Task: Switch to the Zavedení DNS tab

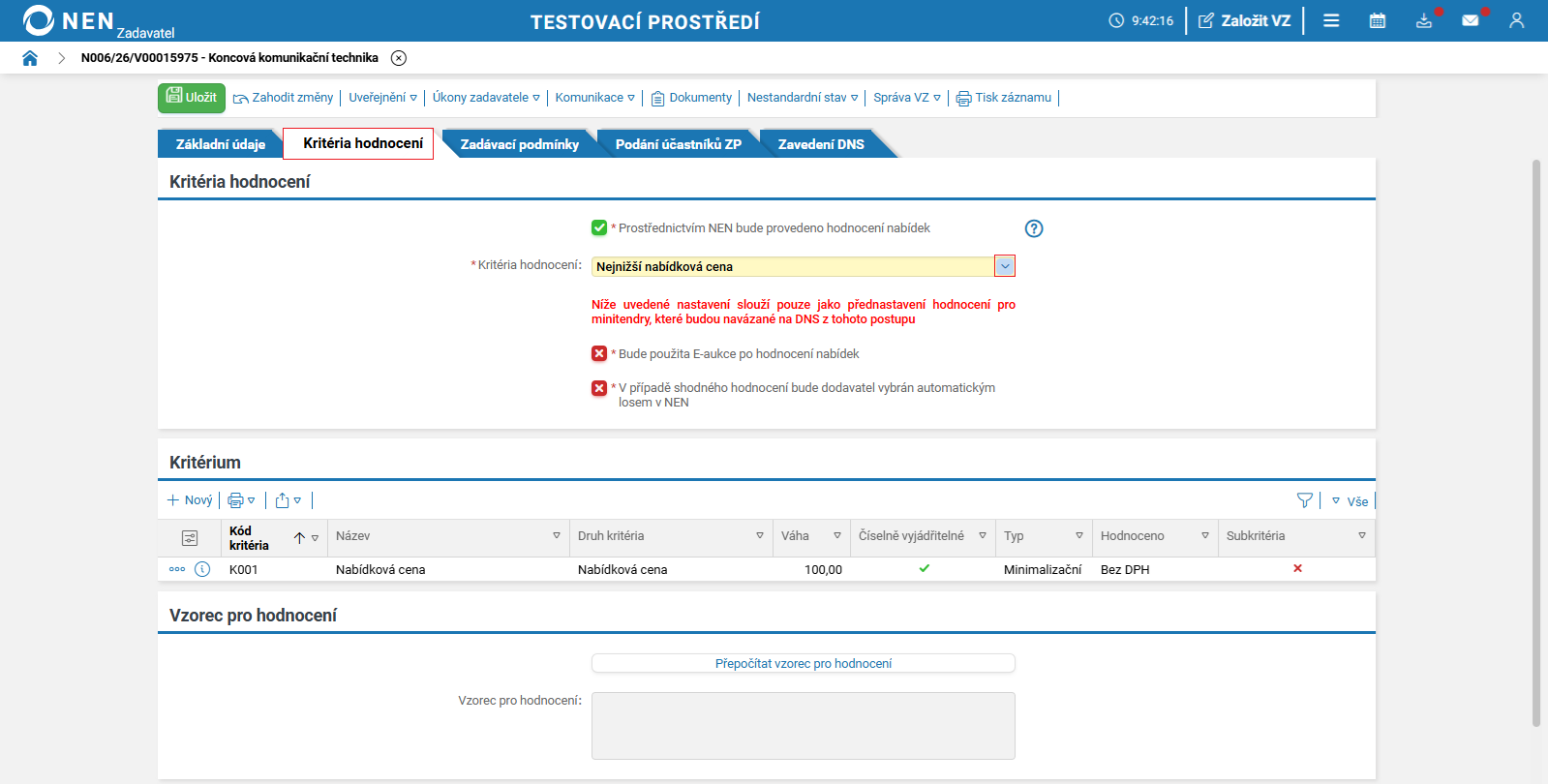Action: click(821, 144)
